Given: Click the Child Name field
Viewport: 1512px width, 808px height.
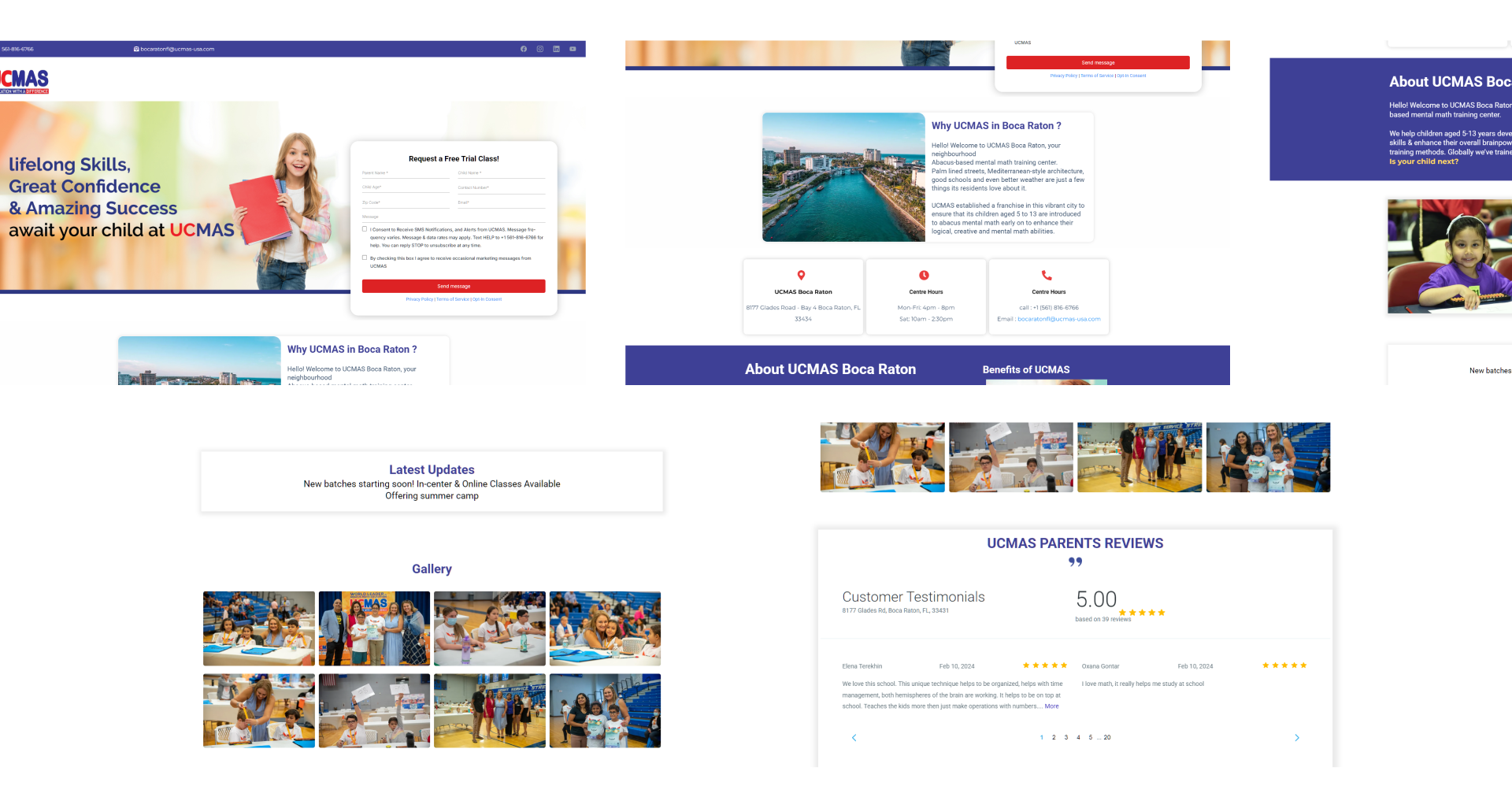Looking at the screenshot, I should (502, 173).
